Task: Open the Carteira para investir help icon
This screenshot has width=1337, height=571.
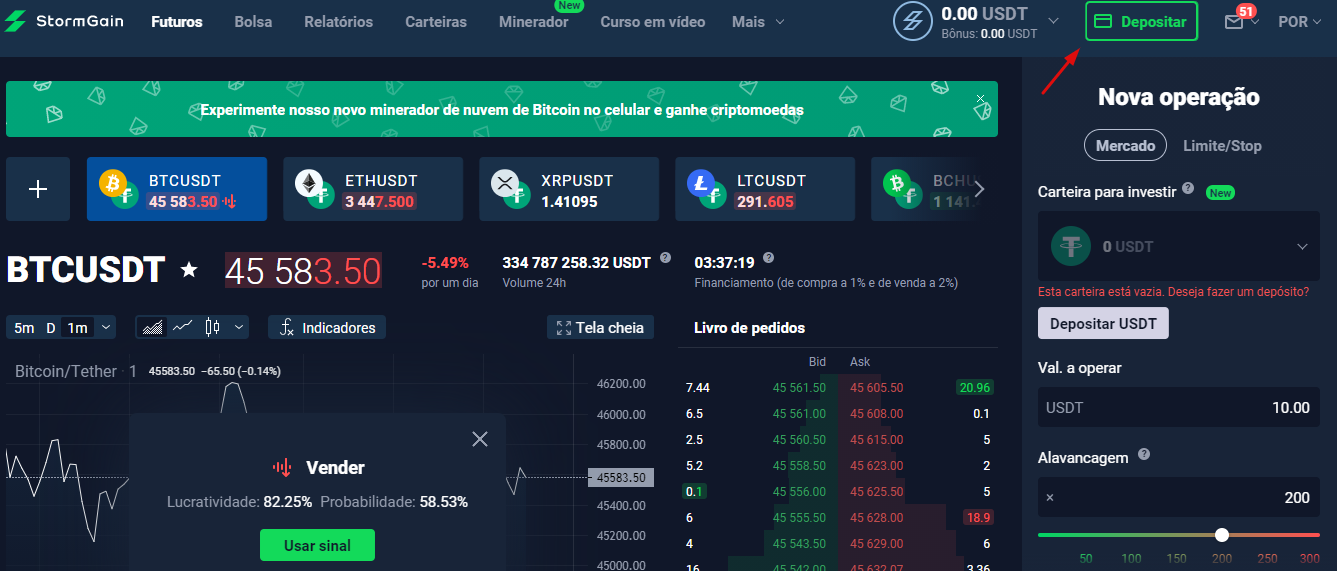Action: tap(1187, 188)
